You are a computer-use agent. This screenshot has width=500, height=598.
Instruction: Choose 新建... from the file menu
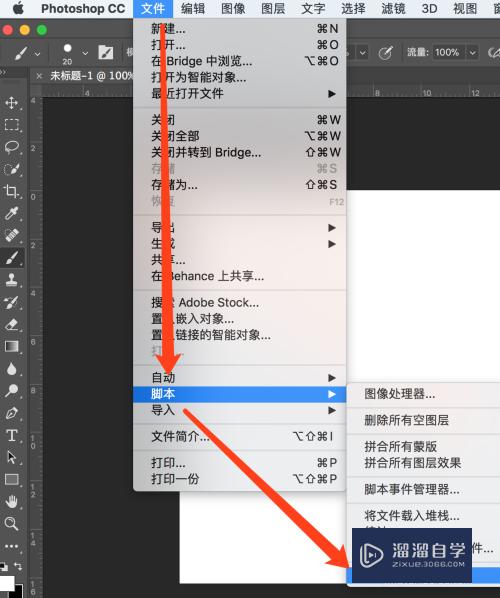point(240,29)
